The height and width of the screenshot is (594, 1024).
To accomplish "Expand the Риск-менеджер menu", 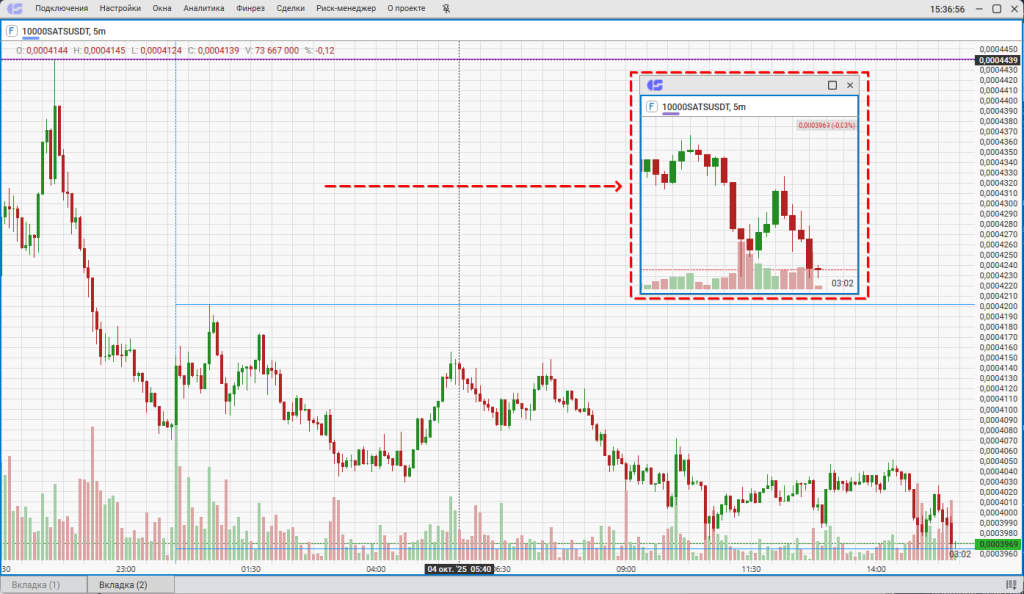I will (346, 9).
